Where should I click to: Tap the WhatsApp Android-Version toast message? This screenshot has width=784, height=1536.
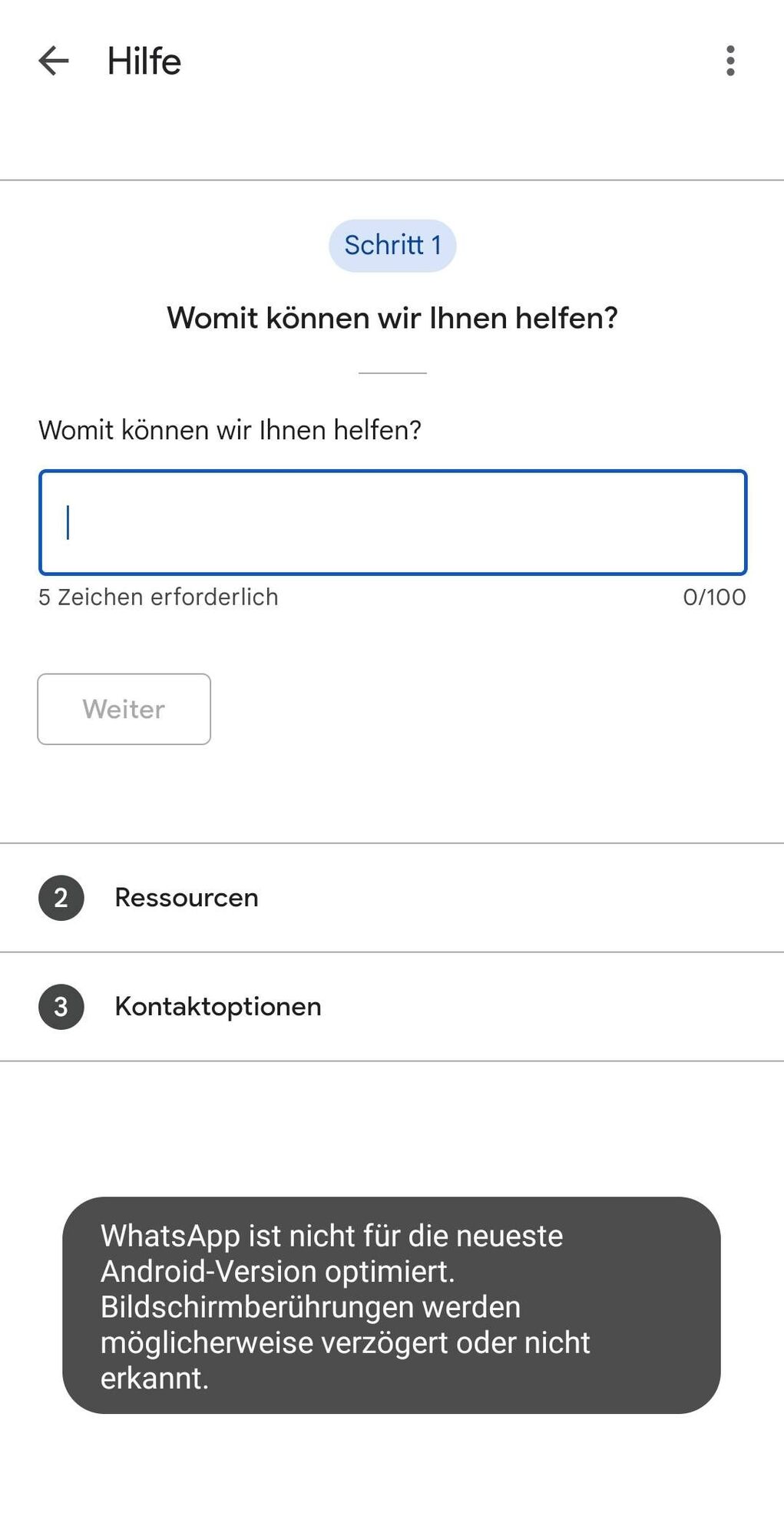392,1306
